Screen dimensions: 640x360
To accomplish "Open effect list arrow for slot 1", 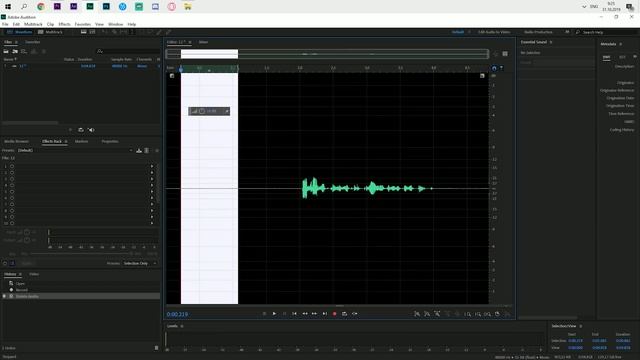I will click(x=152, y=166).
